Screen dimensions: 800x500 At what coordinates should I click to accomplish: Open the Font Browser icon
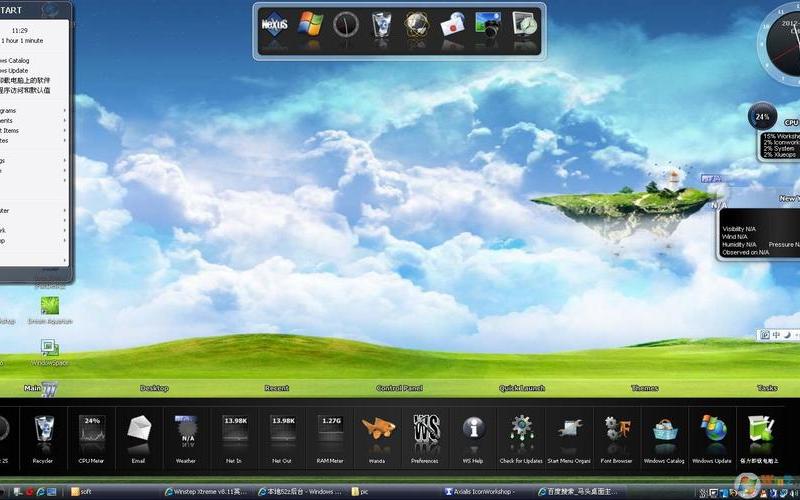(x=617, y=428)
